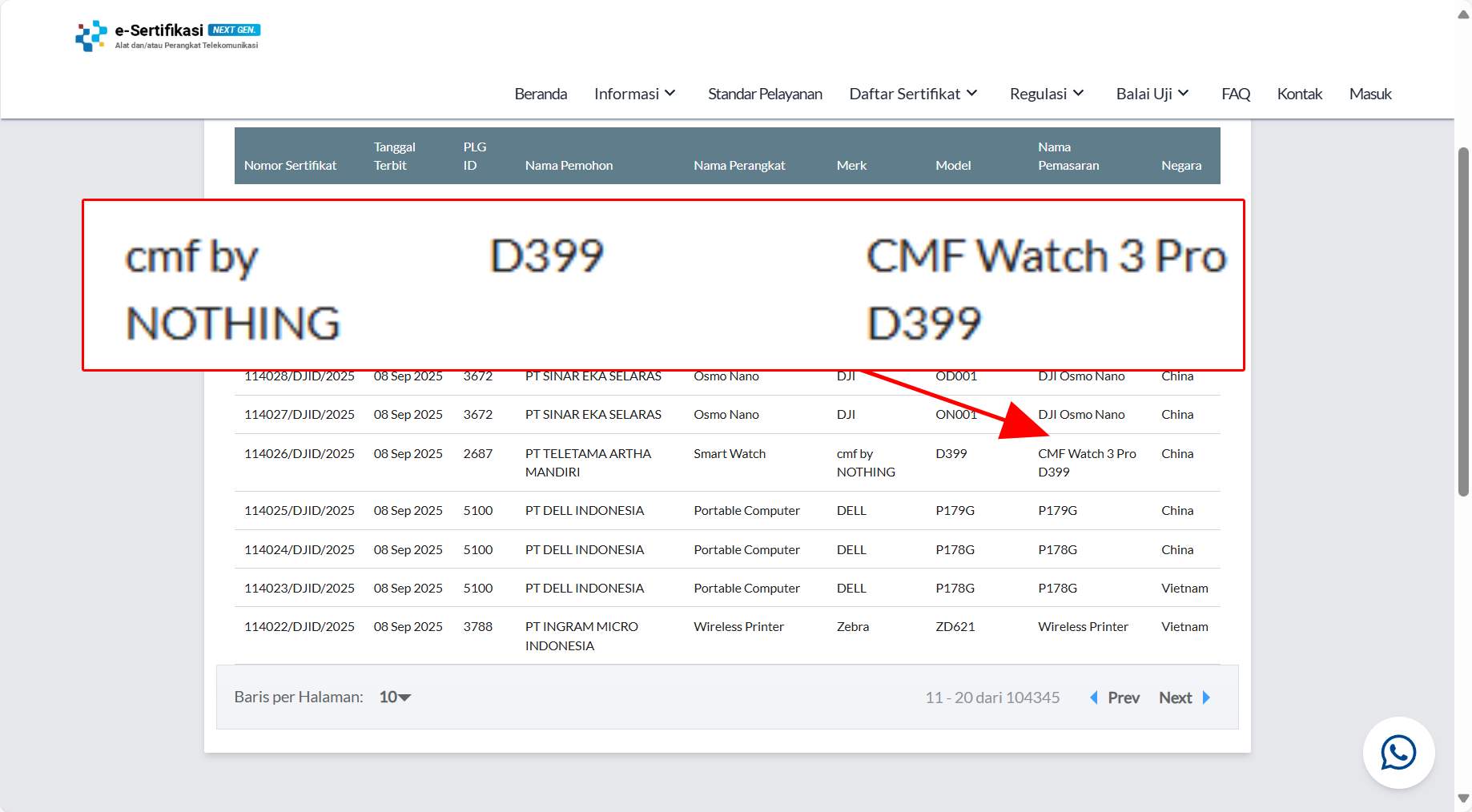
Task: Click the right arrow beside Next
Action: pyautogui.click(x=1206, y=697)
